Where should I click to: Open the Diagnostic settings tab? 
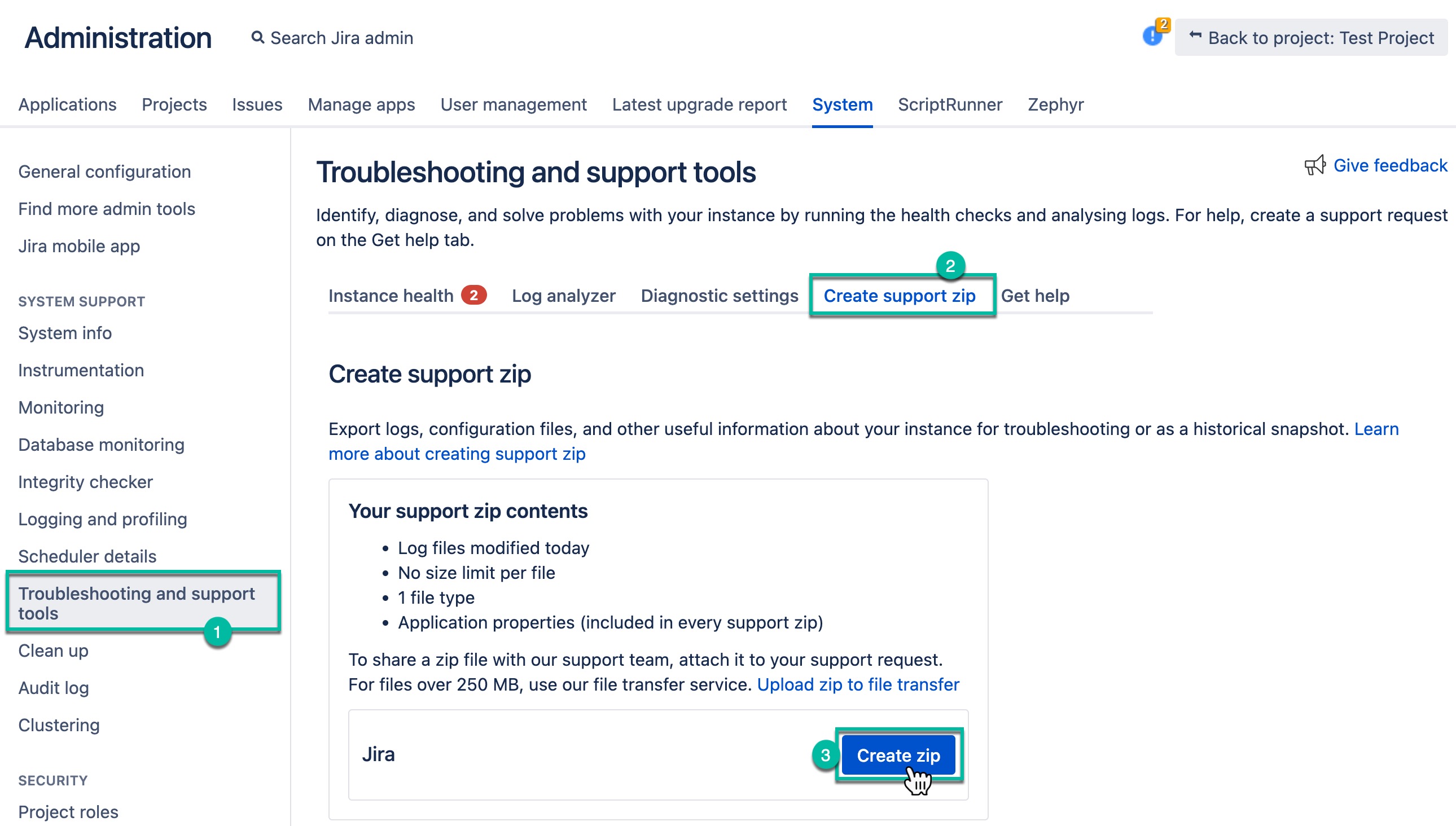(x=719, y=296)
